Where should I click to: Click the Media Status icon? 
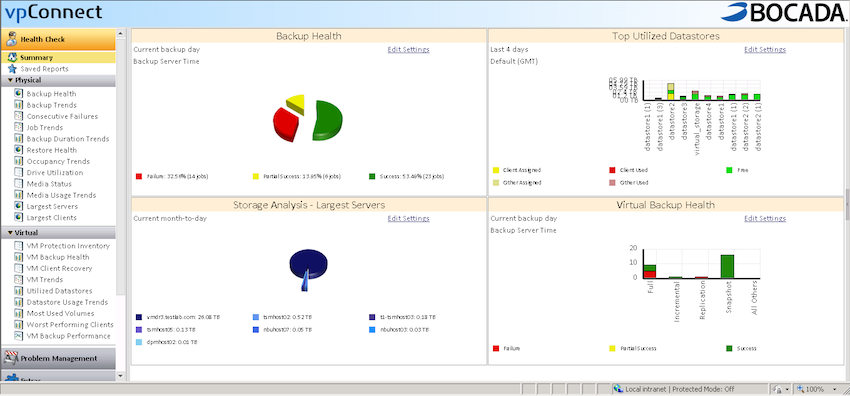tap(18, 184)
